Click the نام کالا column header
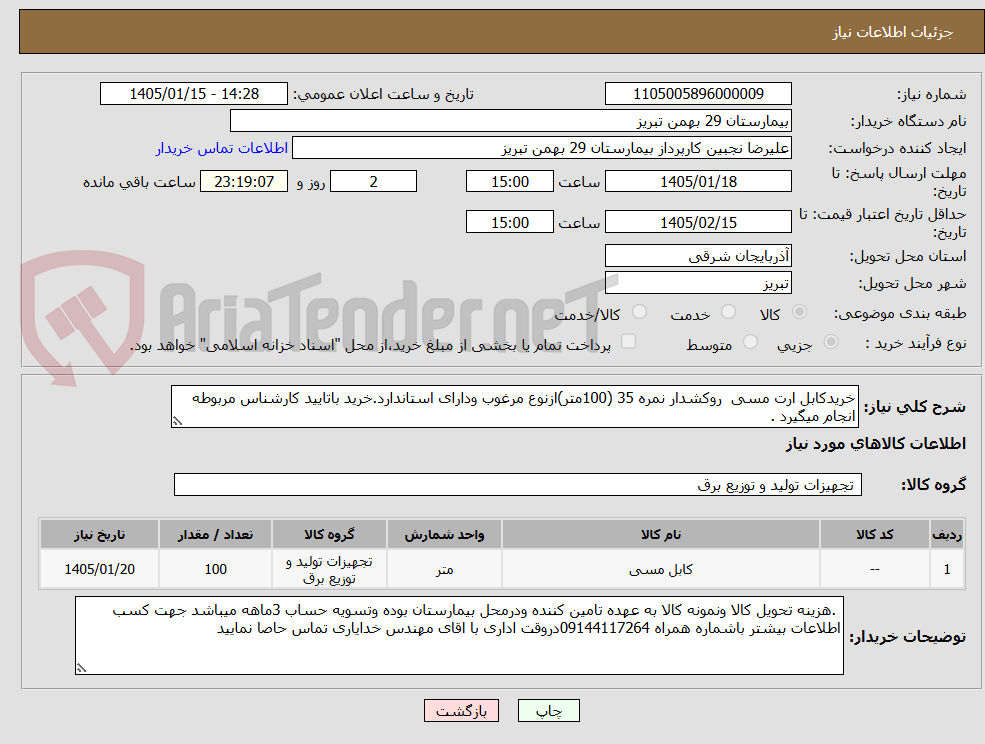This screenshot has width=985, height=744. point(660,534)
